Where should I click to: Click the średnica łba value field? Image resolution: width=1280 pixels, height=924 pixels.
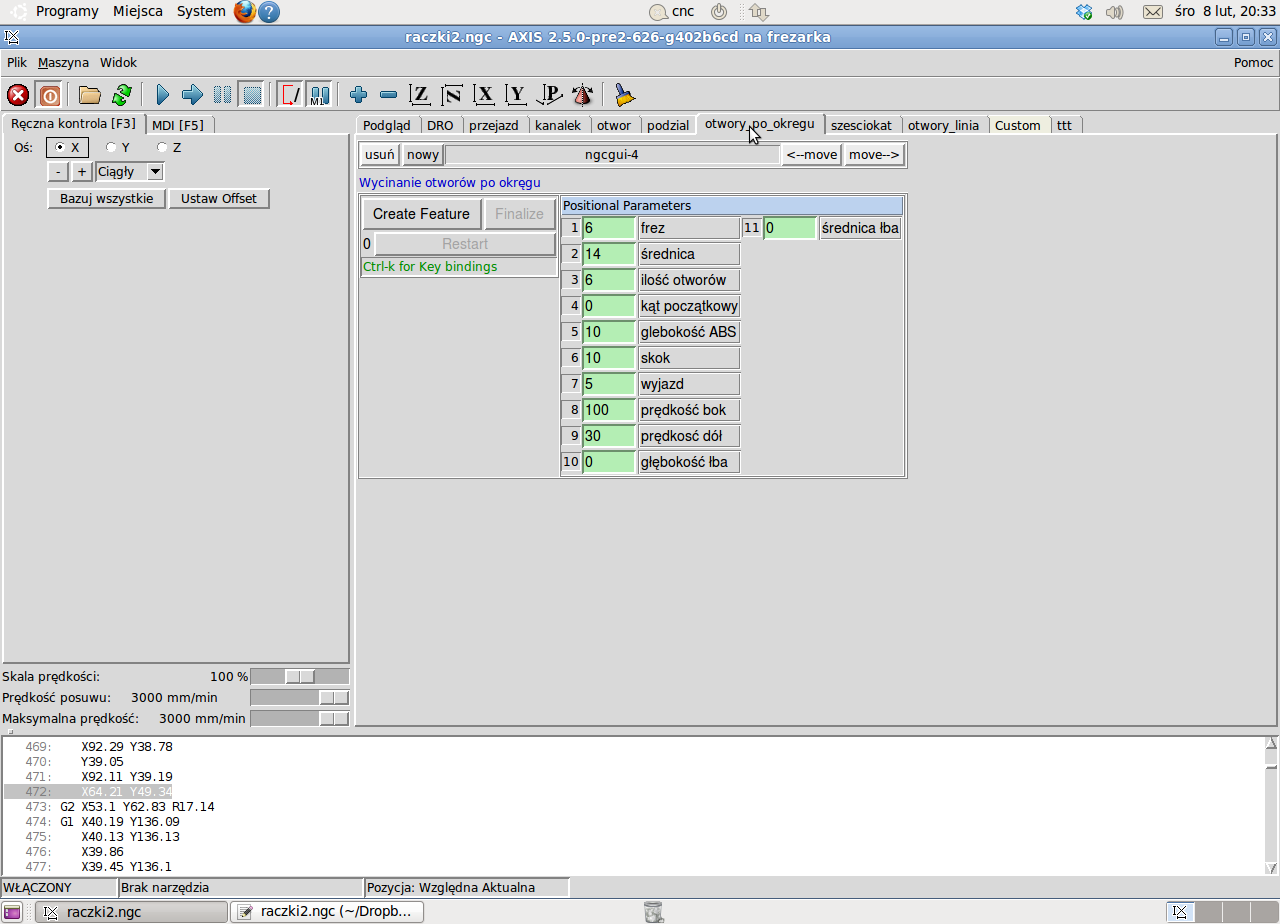click(x=790, y=228)
